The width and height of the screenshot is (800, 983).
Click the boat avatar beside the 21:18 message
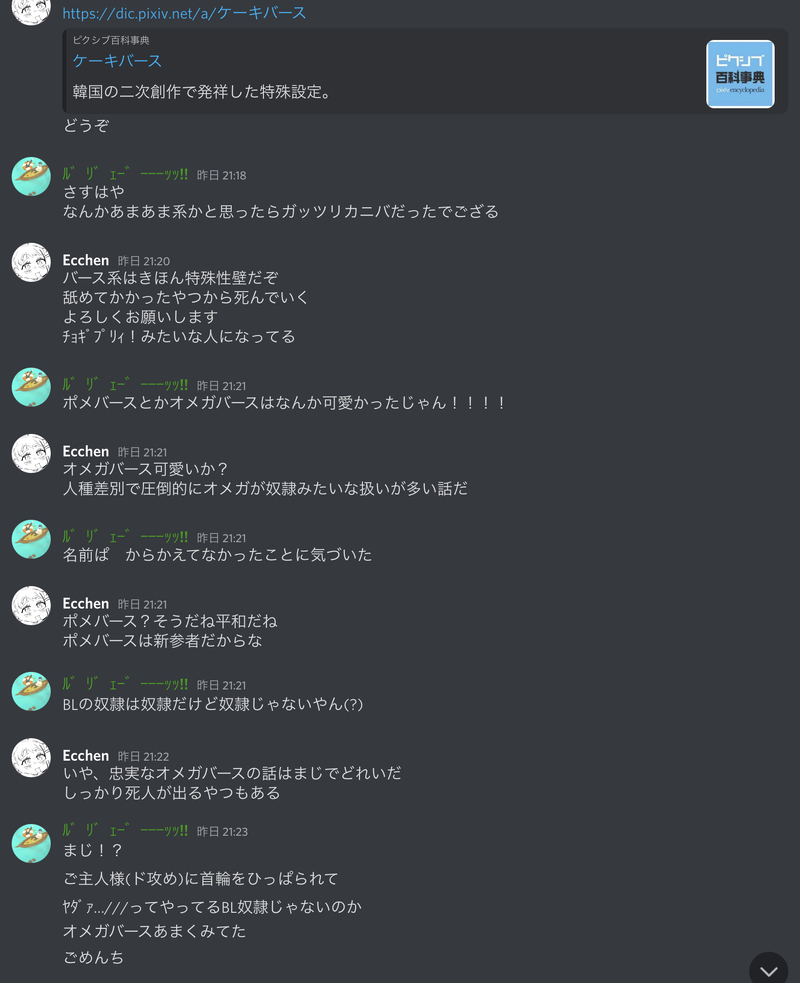tap(31, 176)
